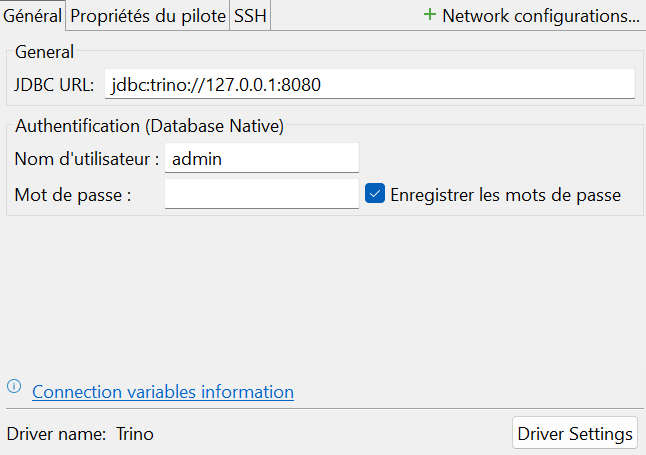Open the Propriétés du pilote tab
The height and width of the screenshot is (455, 646).
point(148,16)
